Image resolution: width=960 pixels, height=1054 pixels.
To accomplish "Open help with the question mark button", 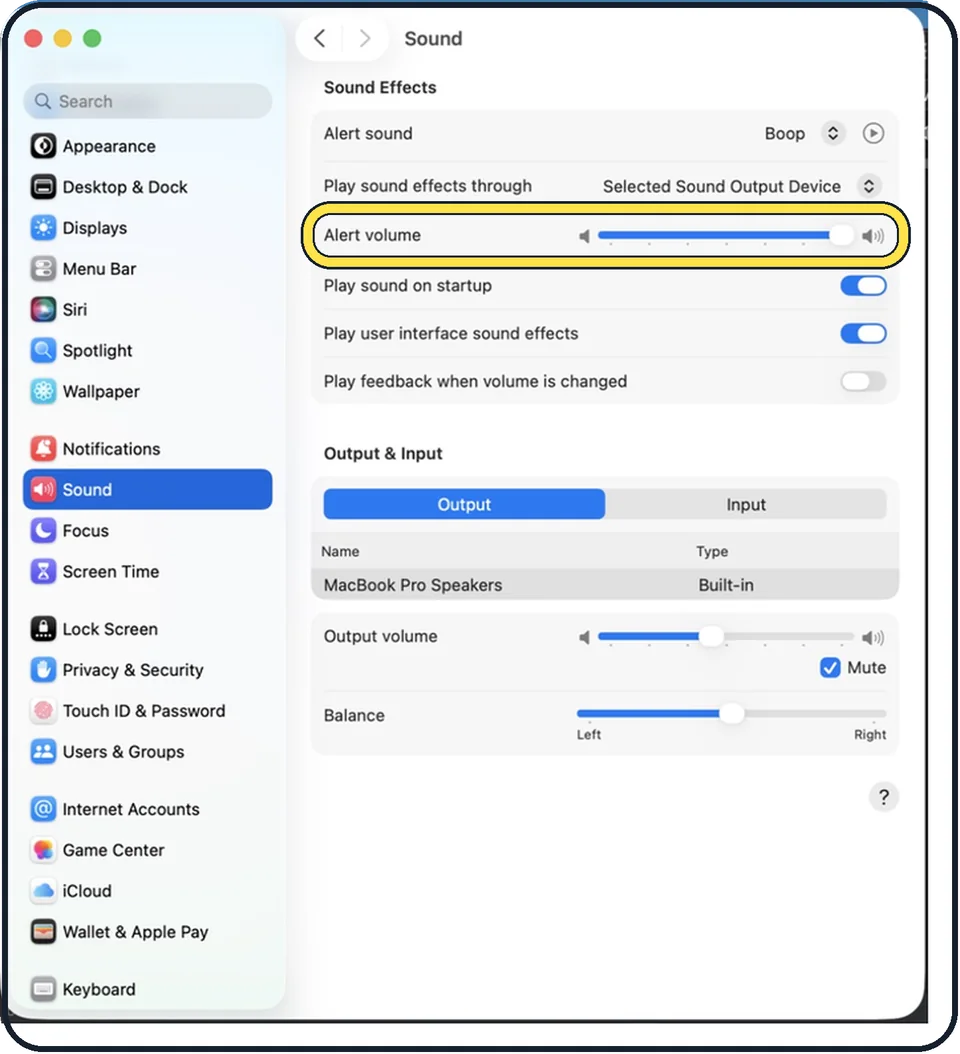I will (x=883, y=797).
